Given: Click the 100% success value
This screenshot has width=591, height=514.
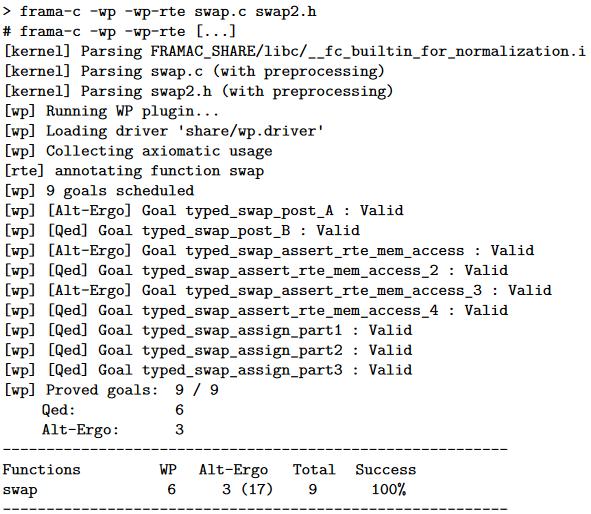Looking at the screenshot, I should click(x=389, y=490).
